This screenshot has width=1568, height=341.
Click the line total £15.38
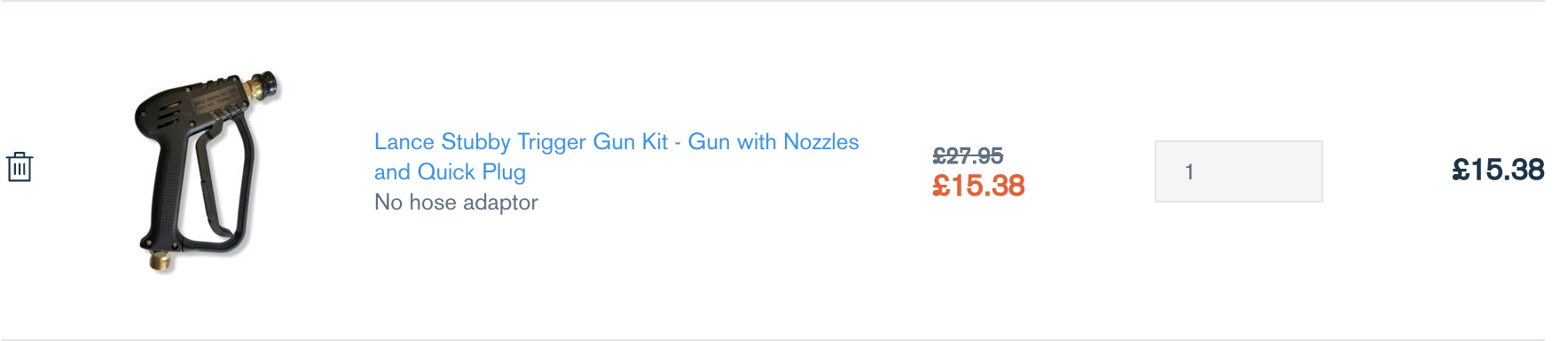1497,170
